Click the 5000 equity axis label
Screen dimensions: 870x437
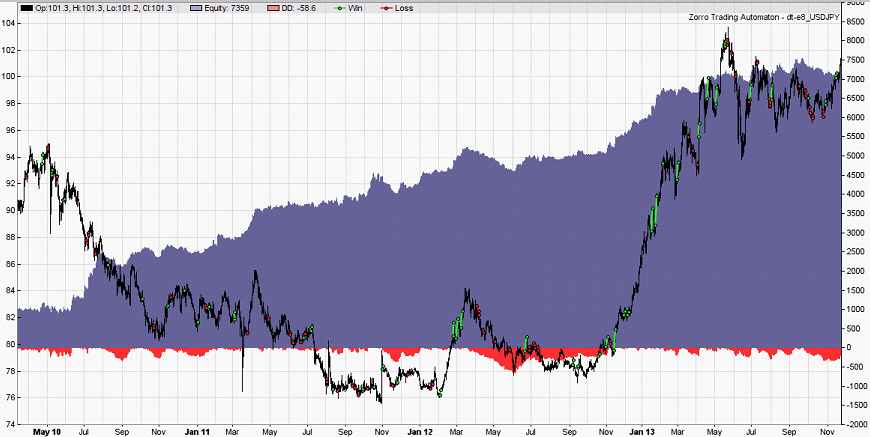(855, 156)
